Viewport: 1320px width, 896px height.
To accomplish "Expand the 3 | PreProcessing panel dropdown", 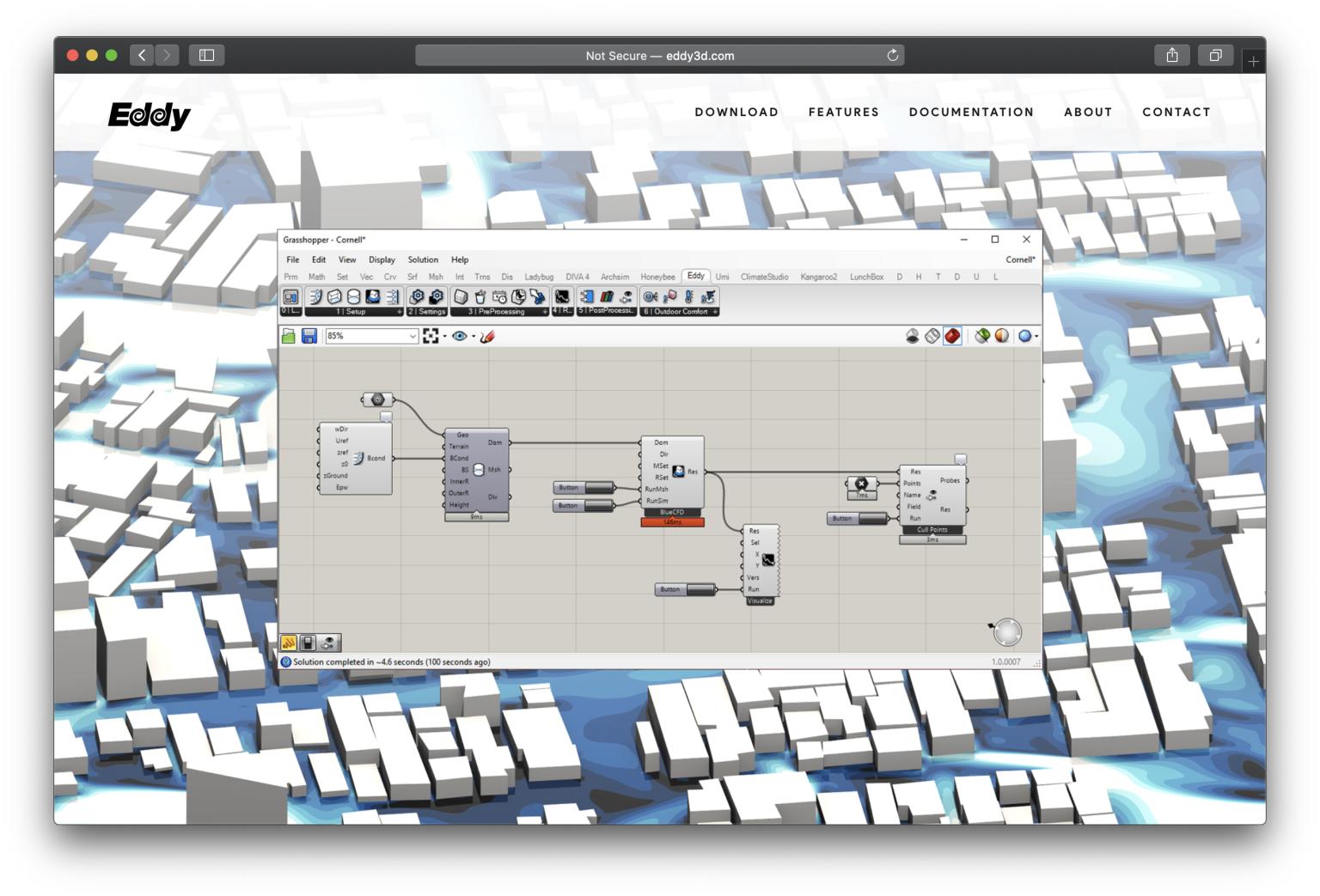I will tap(545, 312).
